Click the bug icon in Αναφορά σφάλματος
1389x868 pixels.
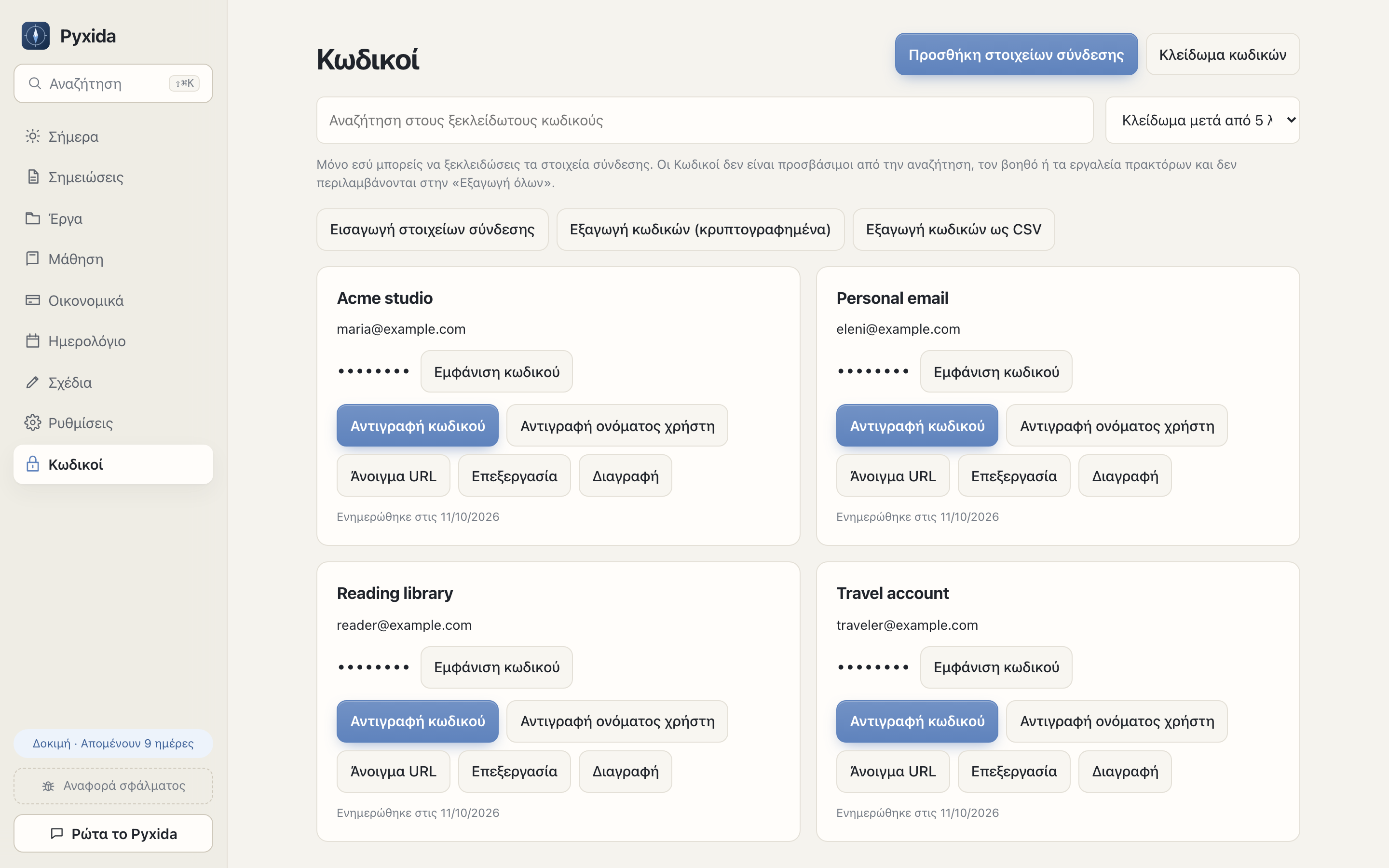pyautogui.click(x=48, y=786)
